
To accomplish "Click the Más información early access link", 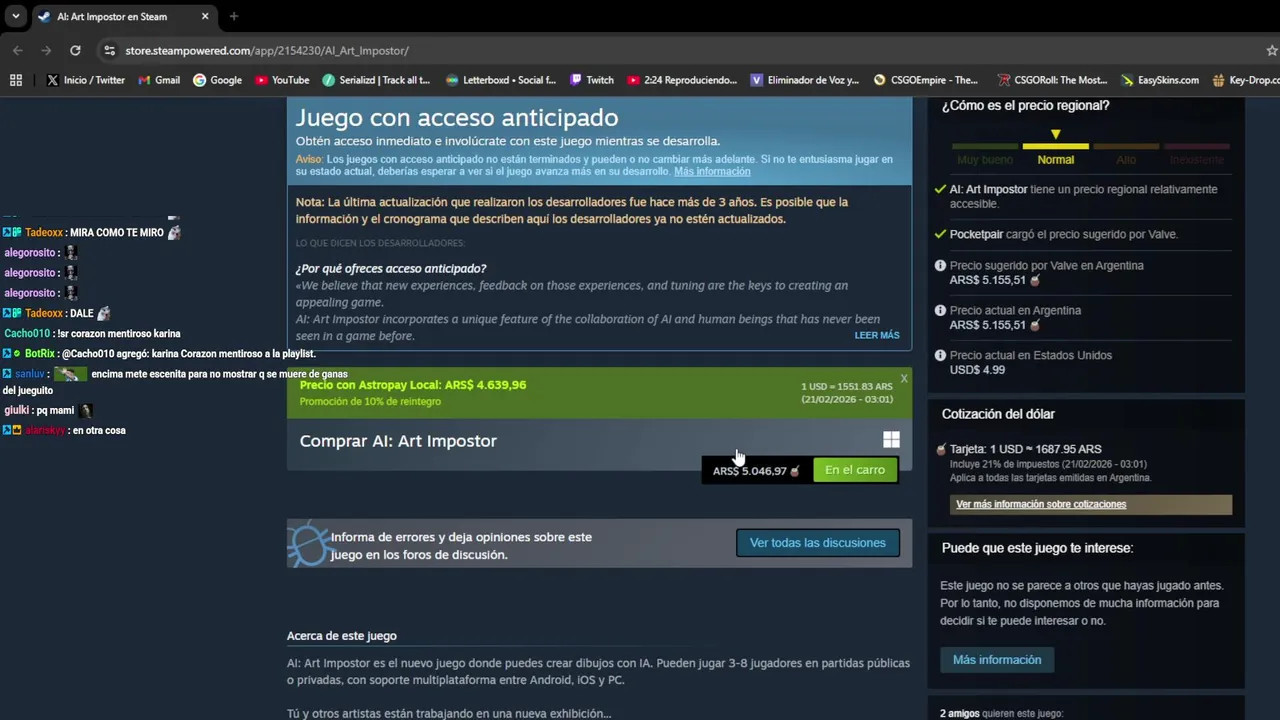I will 712,172.
